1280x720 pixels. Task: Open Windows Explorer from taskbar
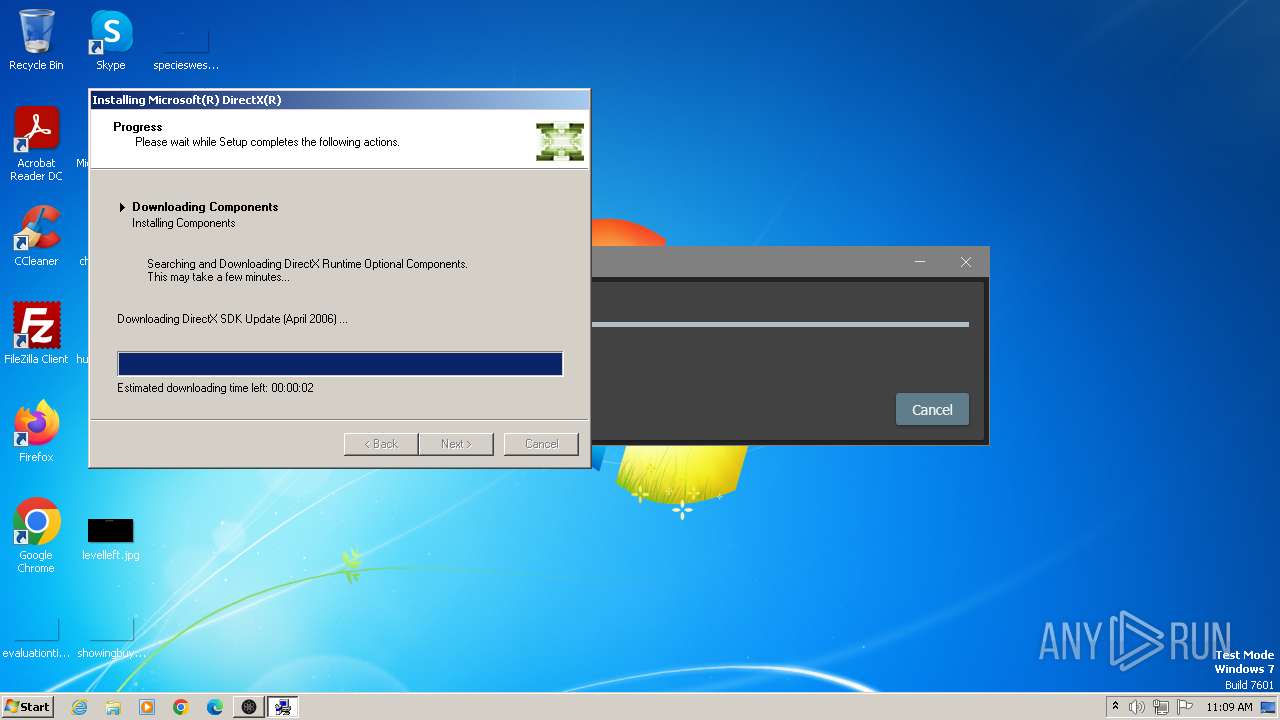pos(113,707)
